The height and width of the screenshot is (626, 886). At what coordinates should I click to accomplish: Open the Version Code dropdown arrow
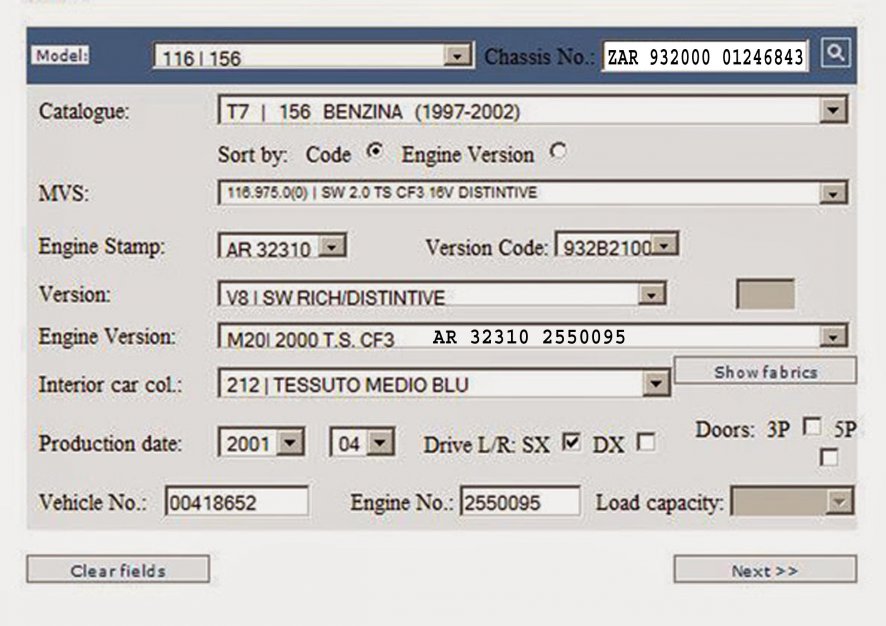tap(666, 246)
